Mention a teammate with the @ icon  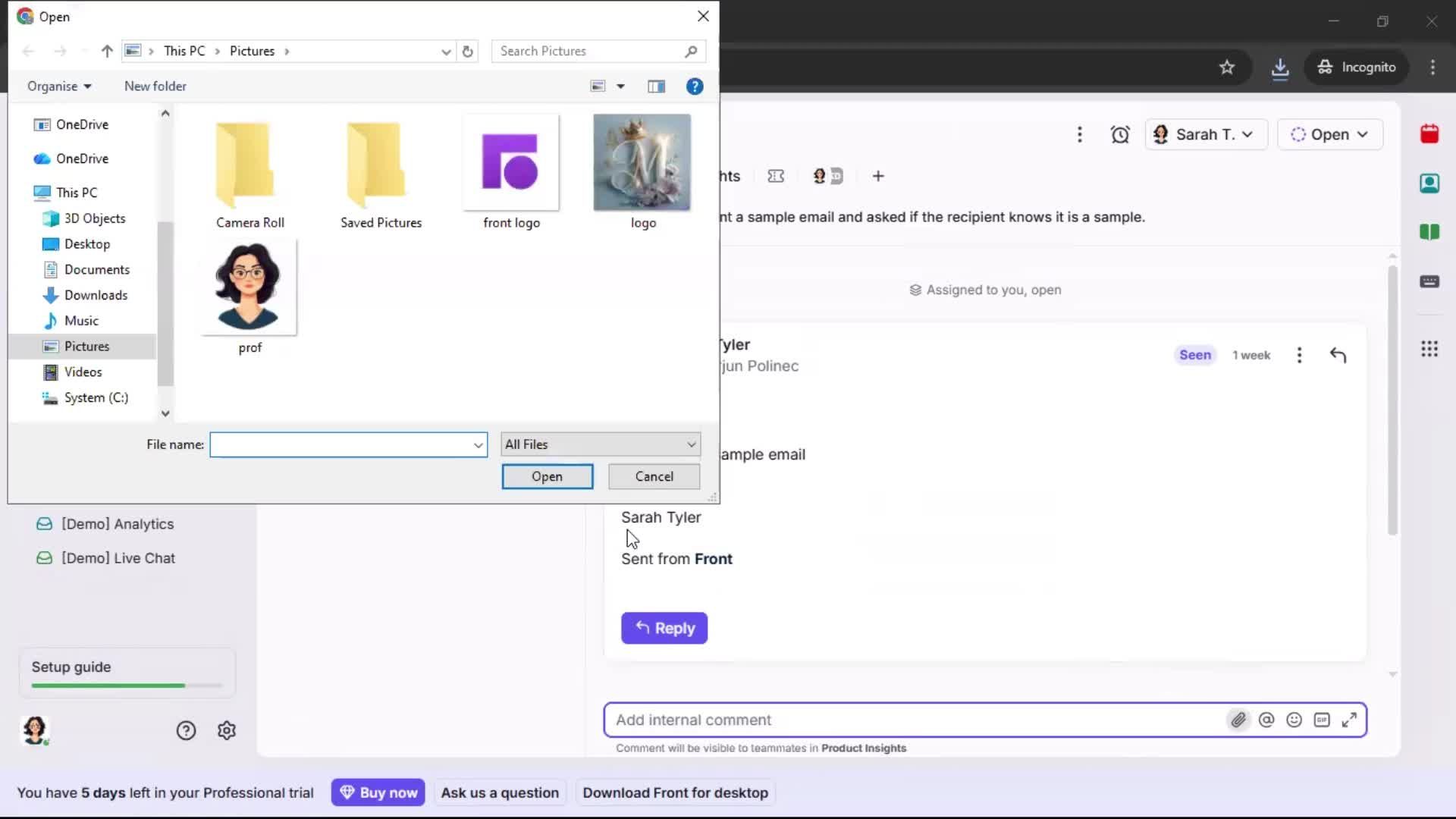tap(1266, 720)
